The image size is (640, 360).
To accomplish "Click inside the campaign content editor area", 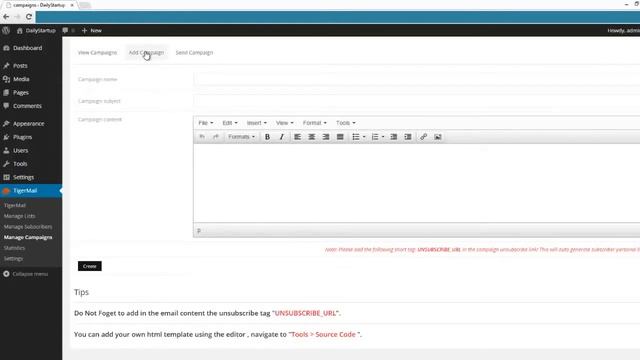I will pyautogui.click(x=417, y=183).
